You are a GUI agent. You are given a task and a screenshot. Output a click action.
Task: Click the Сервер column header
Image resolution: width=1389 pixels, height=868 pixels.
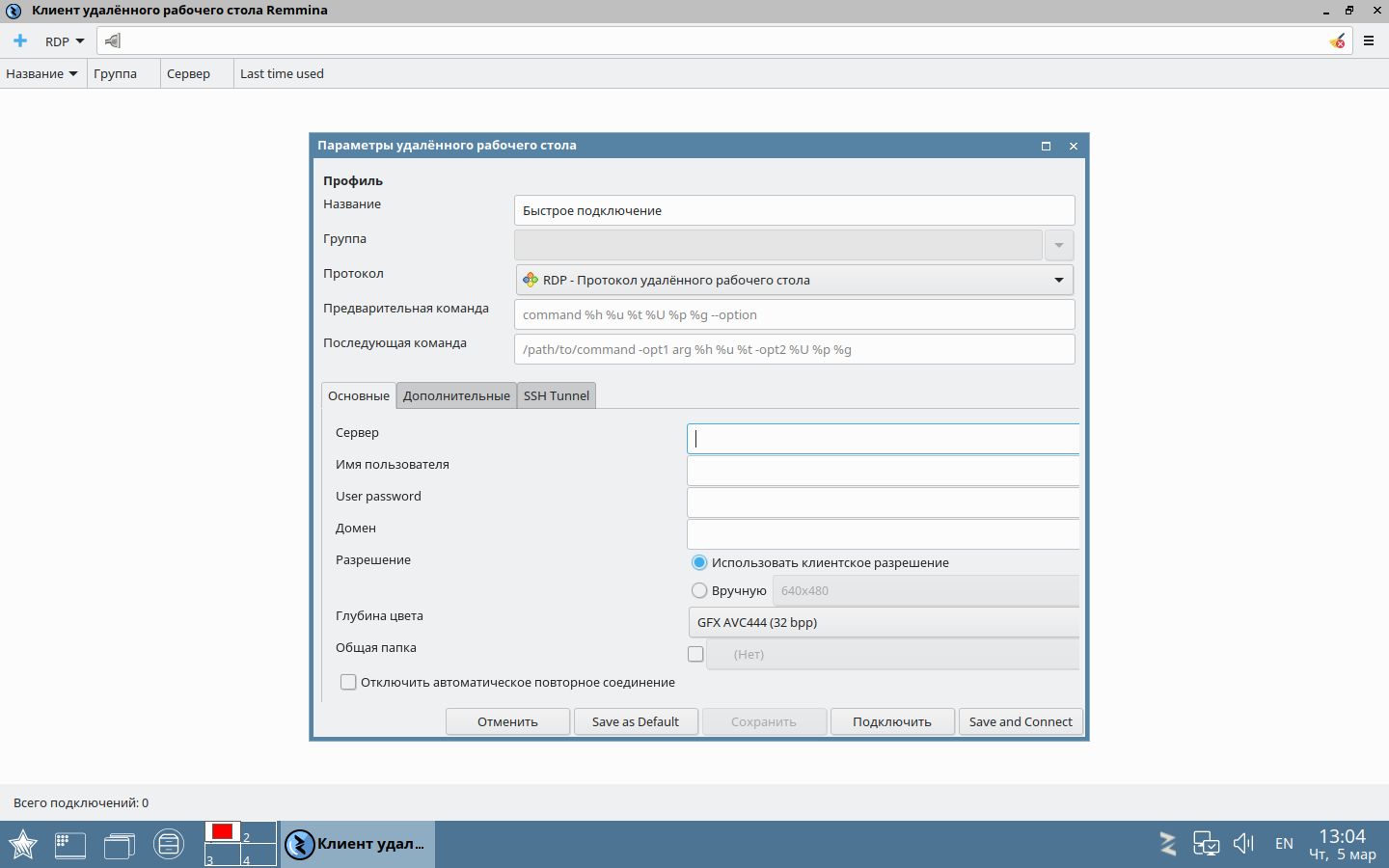(x=197, y=73)
